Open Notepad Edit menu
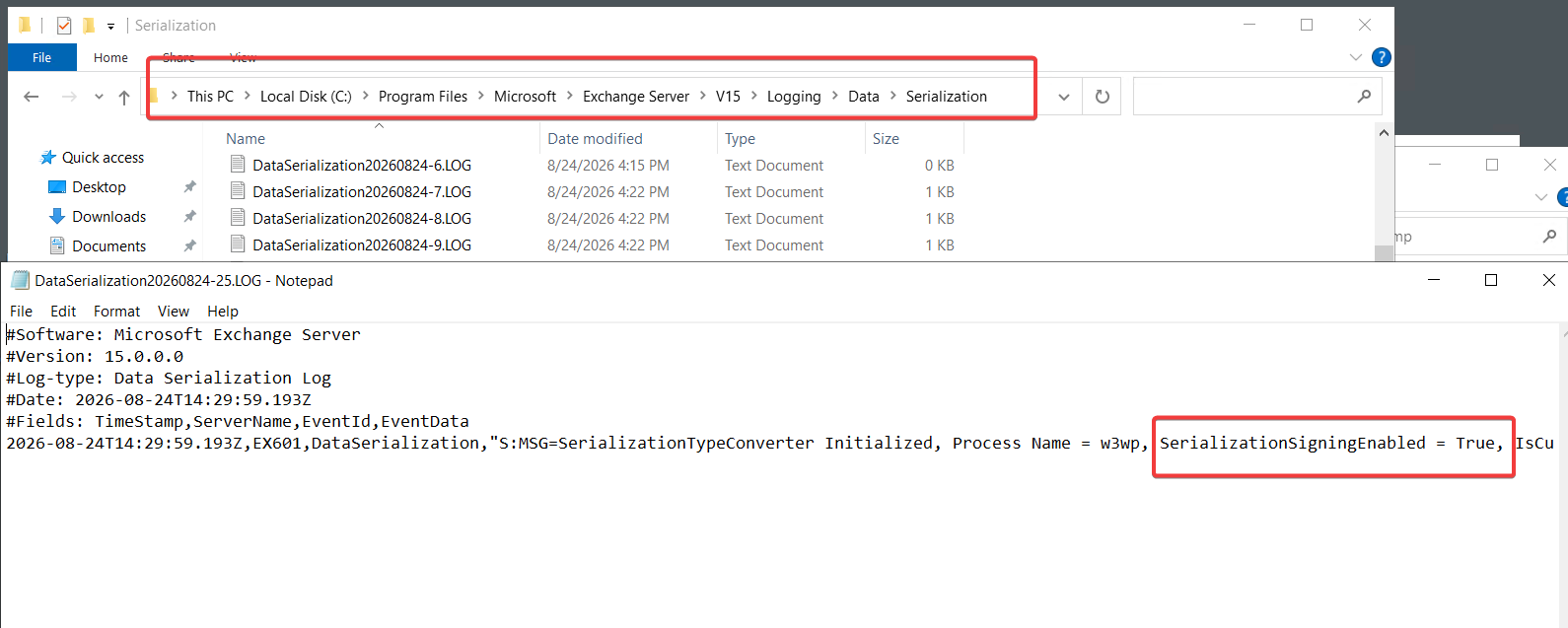The height and width of the screenshot is (628, 1568). [63, 312]
